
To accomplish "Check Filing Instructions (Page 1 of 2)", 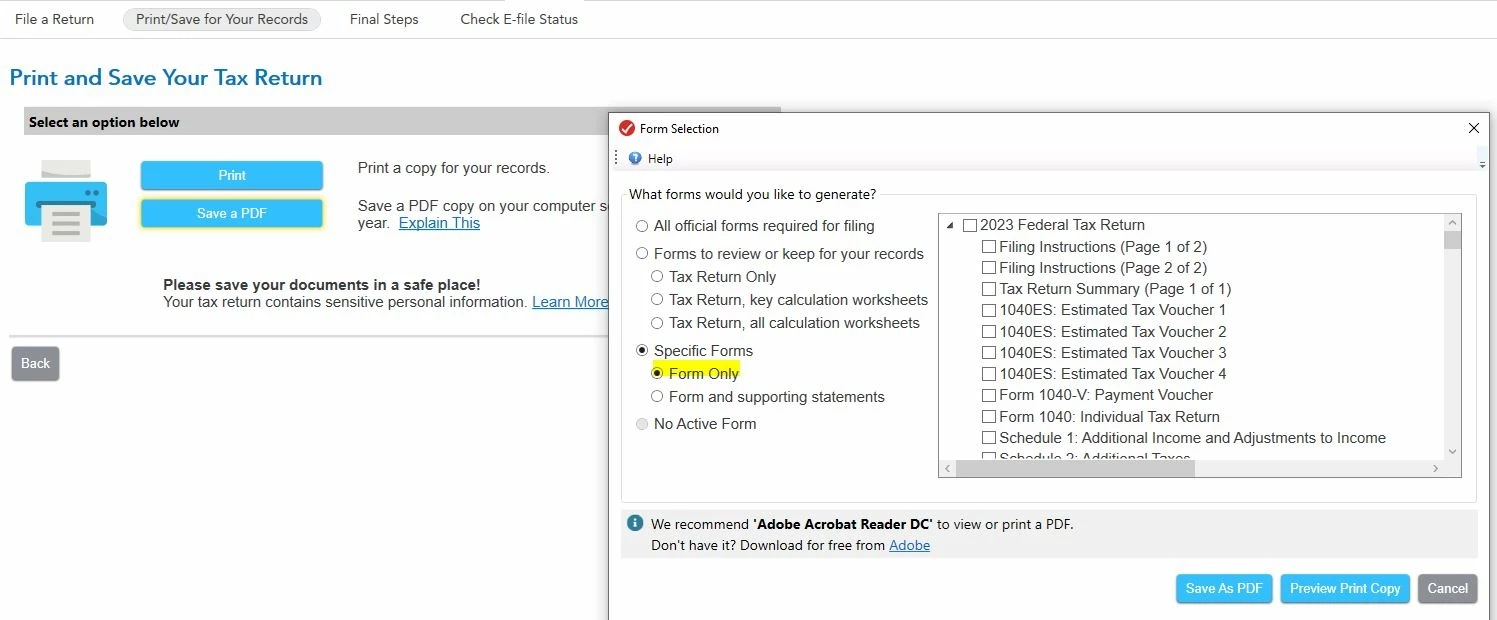I will (989, 247).
